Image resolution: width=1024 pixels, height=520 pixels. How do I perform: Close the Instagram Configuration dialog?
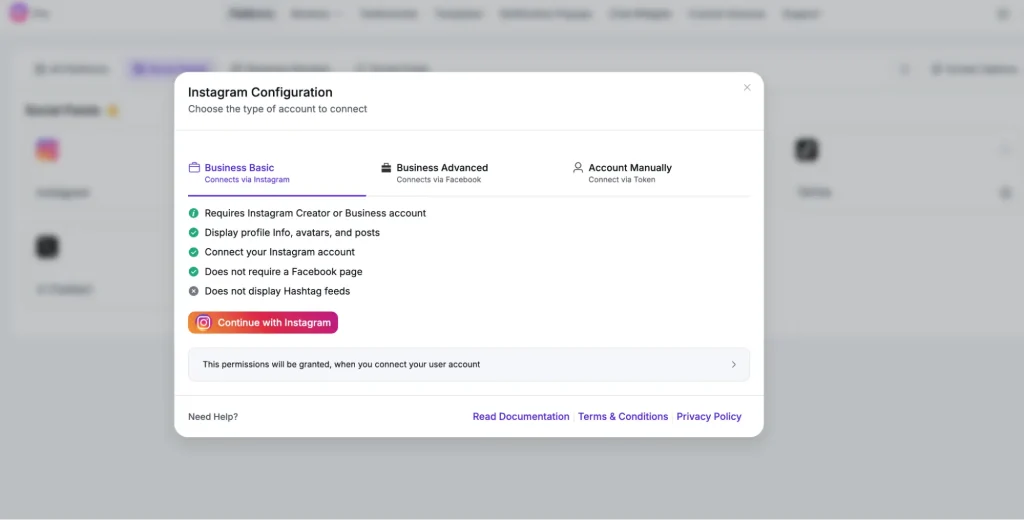coord(747,88)
